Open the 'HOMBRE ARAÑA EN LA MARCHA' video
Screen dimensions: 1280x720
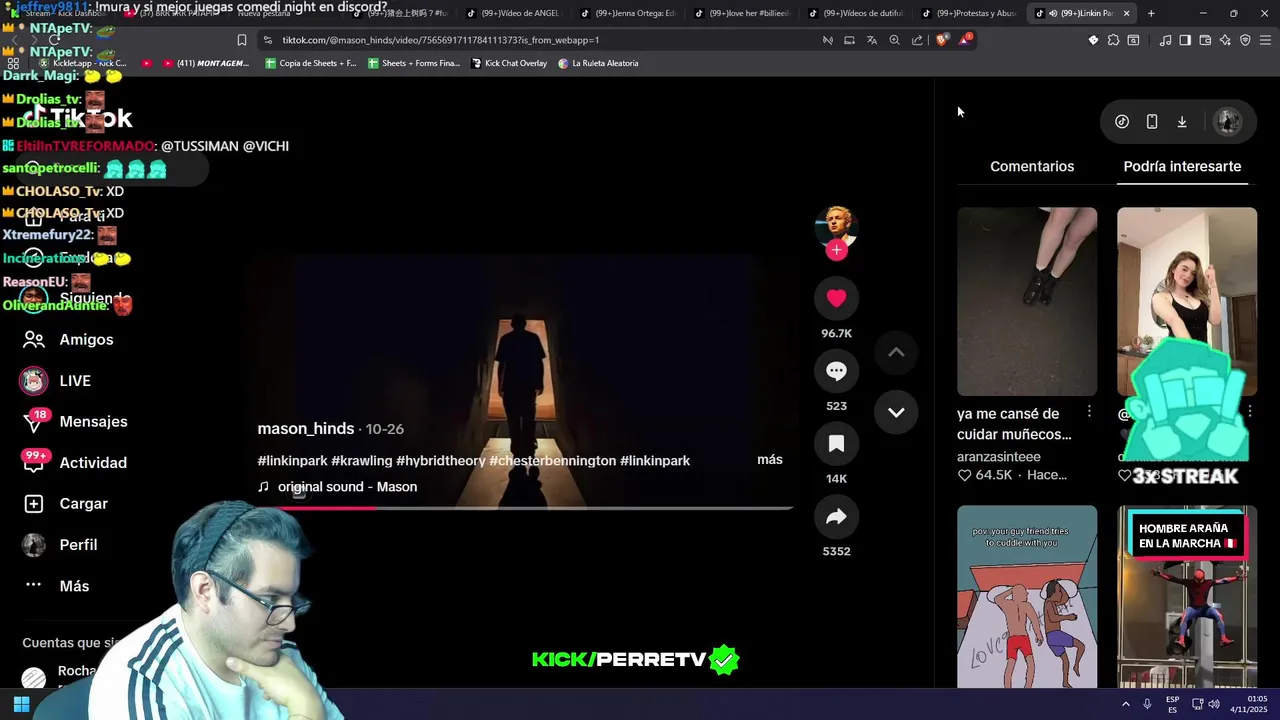1187,596
